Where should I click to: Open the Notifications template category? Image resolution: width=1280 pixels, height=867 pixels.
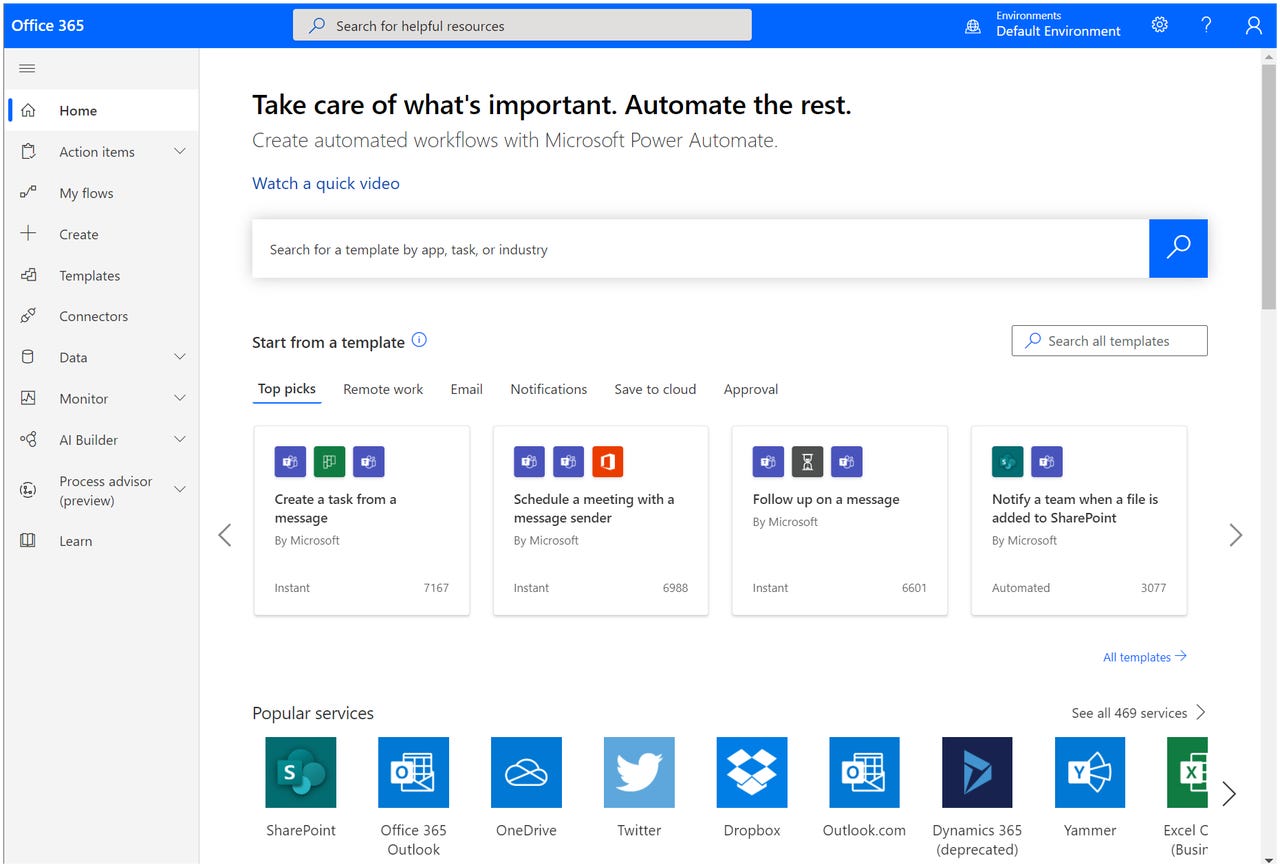coord(548,389)
